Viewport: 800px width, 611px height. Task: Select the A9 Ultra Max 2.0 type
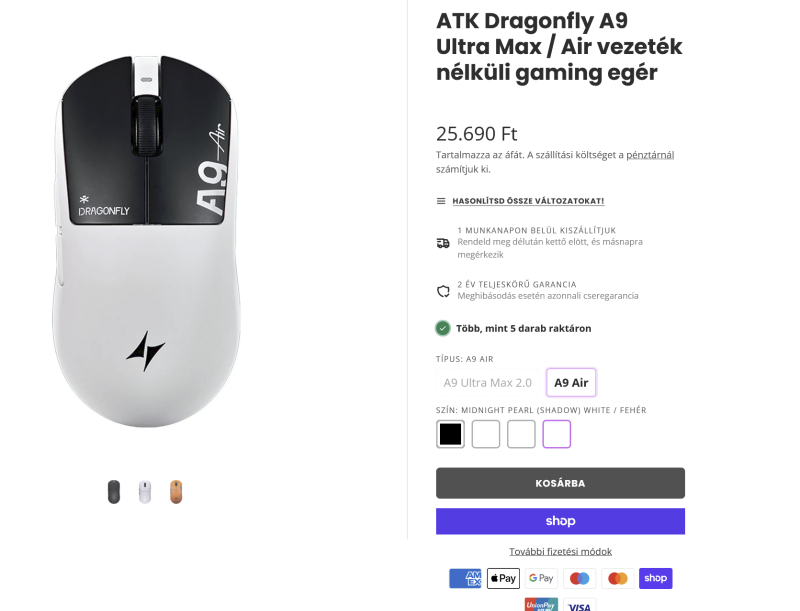click(488, 383)
